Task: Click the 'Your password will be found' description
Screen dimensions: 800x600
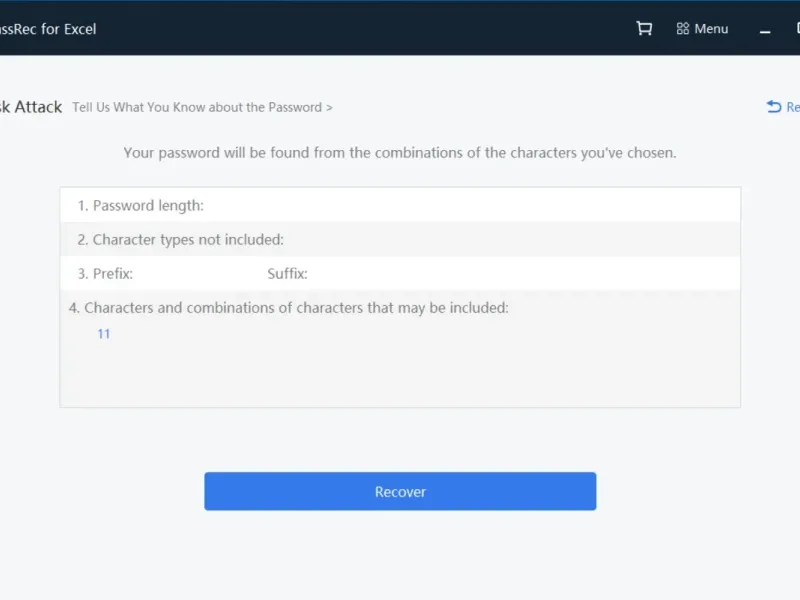Action: coord(400,153)
